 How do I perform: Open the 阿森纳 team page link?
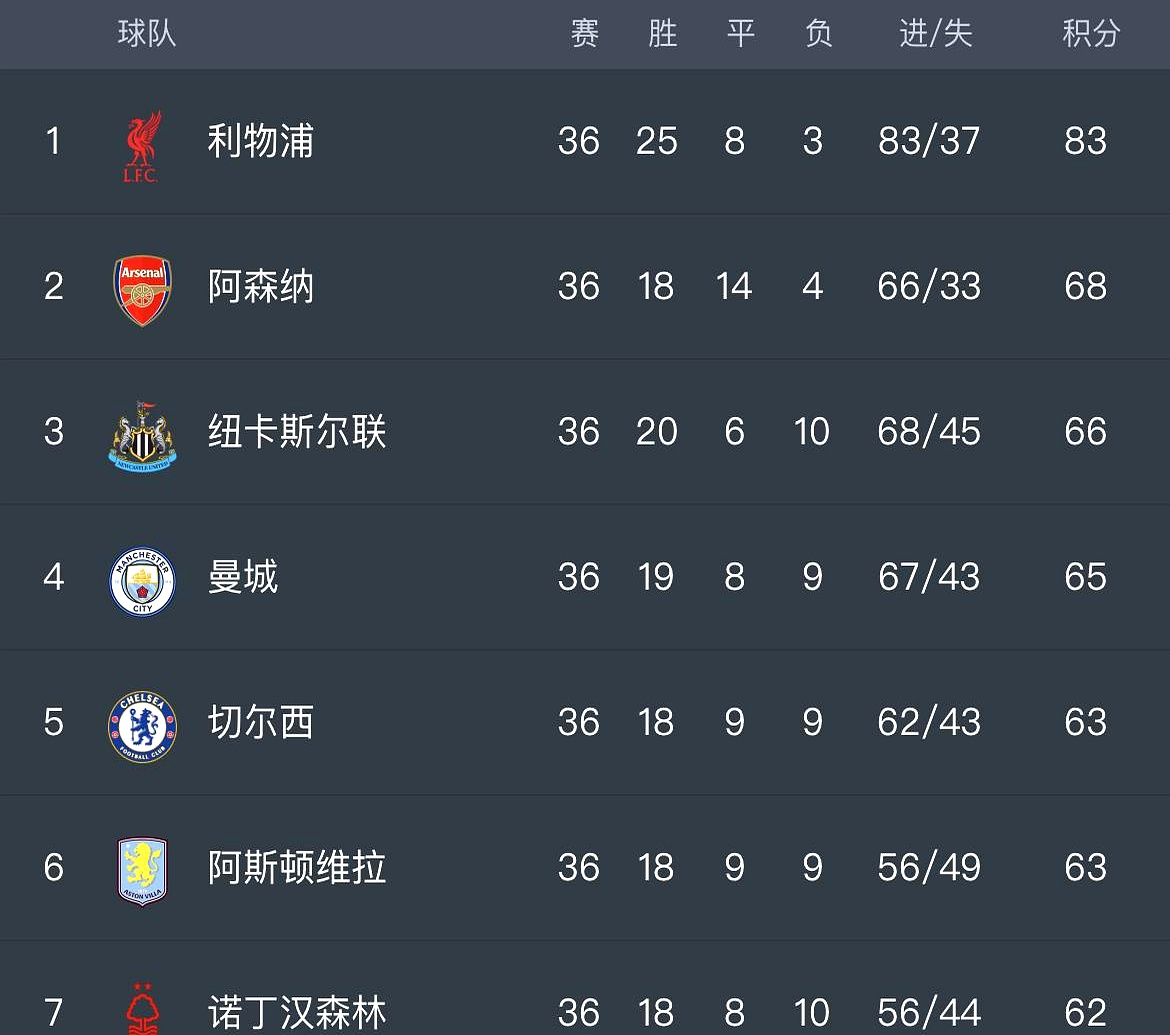coord(260,287)
